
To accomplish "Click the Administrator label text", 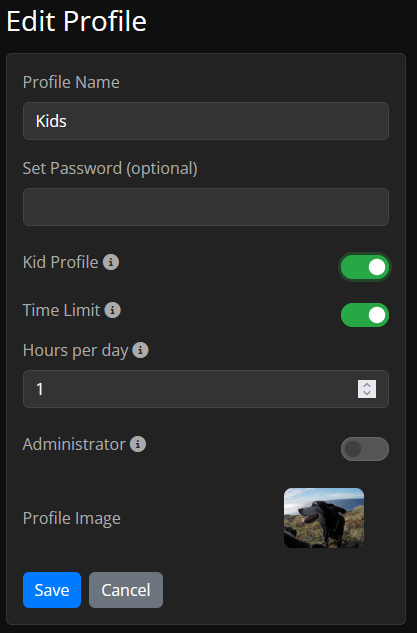I will pyautogui.click(x=74, y=444).
